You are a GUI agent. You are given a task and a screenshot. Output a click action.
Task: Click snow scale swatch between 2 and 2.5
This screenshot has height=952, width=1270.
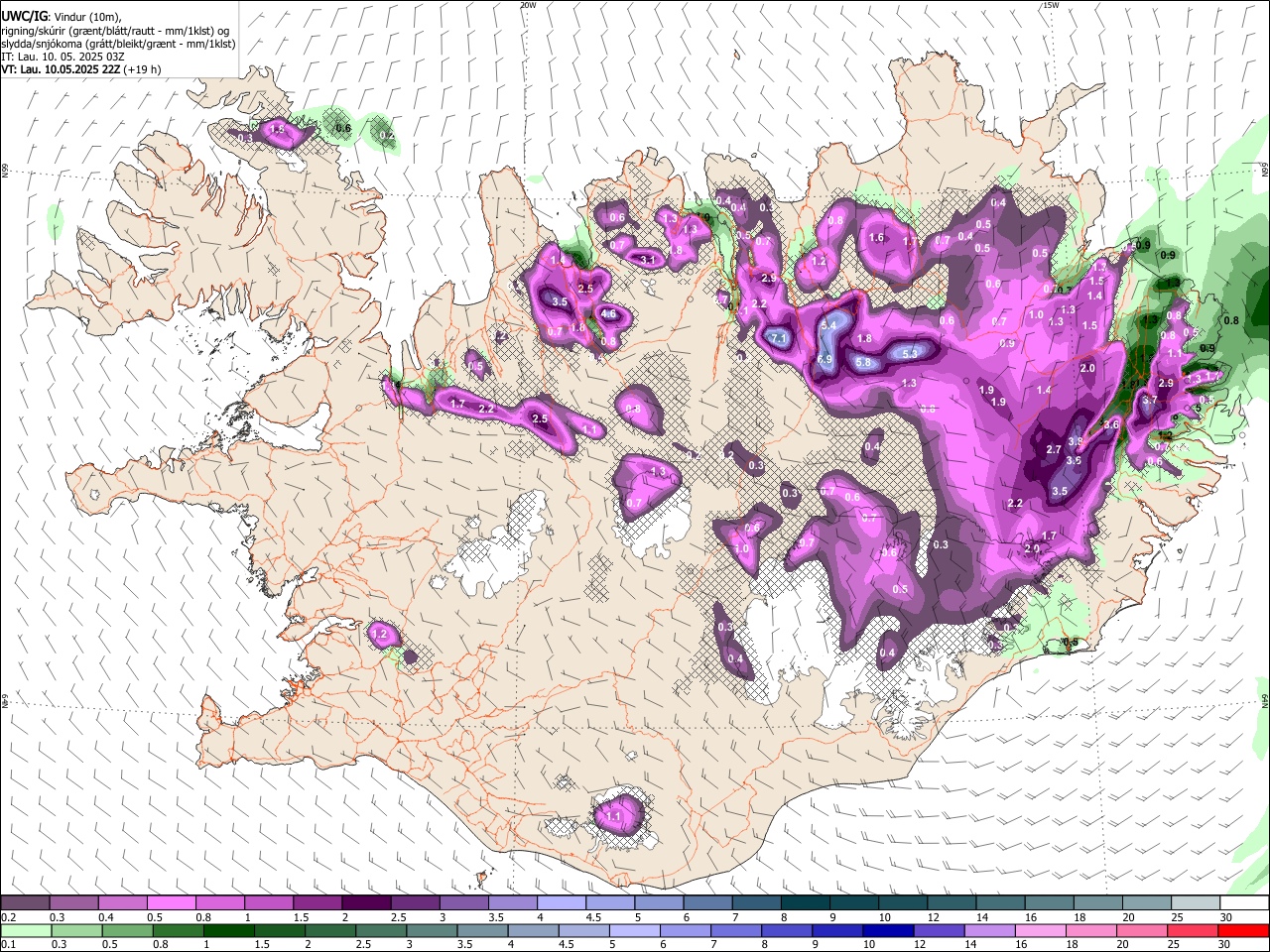[365, 903]
